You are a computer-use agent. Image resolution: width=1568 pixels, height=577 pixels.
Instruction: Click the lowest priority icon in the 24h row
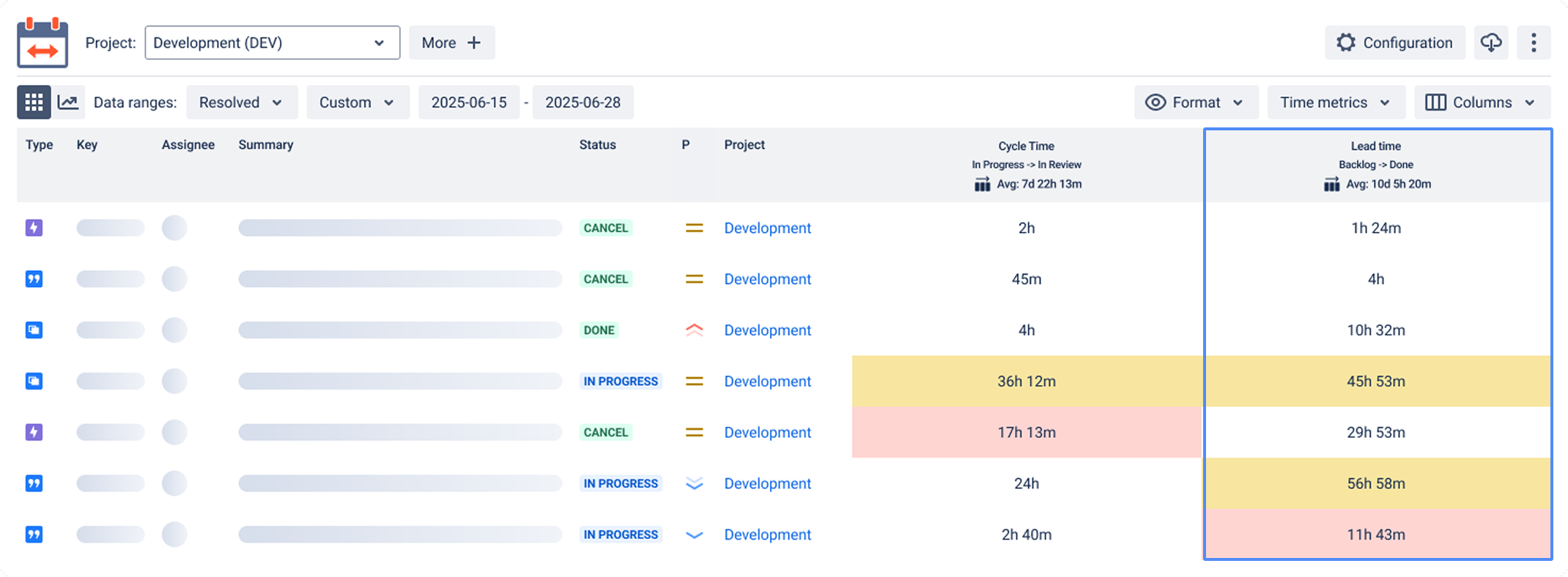tap(694, 483)
